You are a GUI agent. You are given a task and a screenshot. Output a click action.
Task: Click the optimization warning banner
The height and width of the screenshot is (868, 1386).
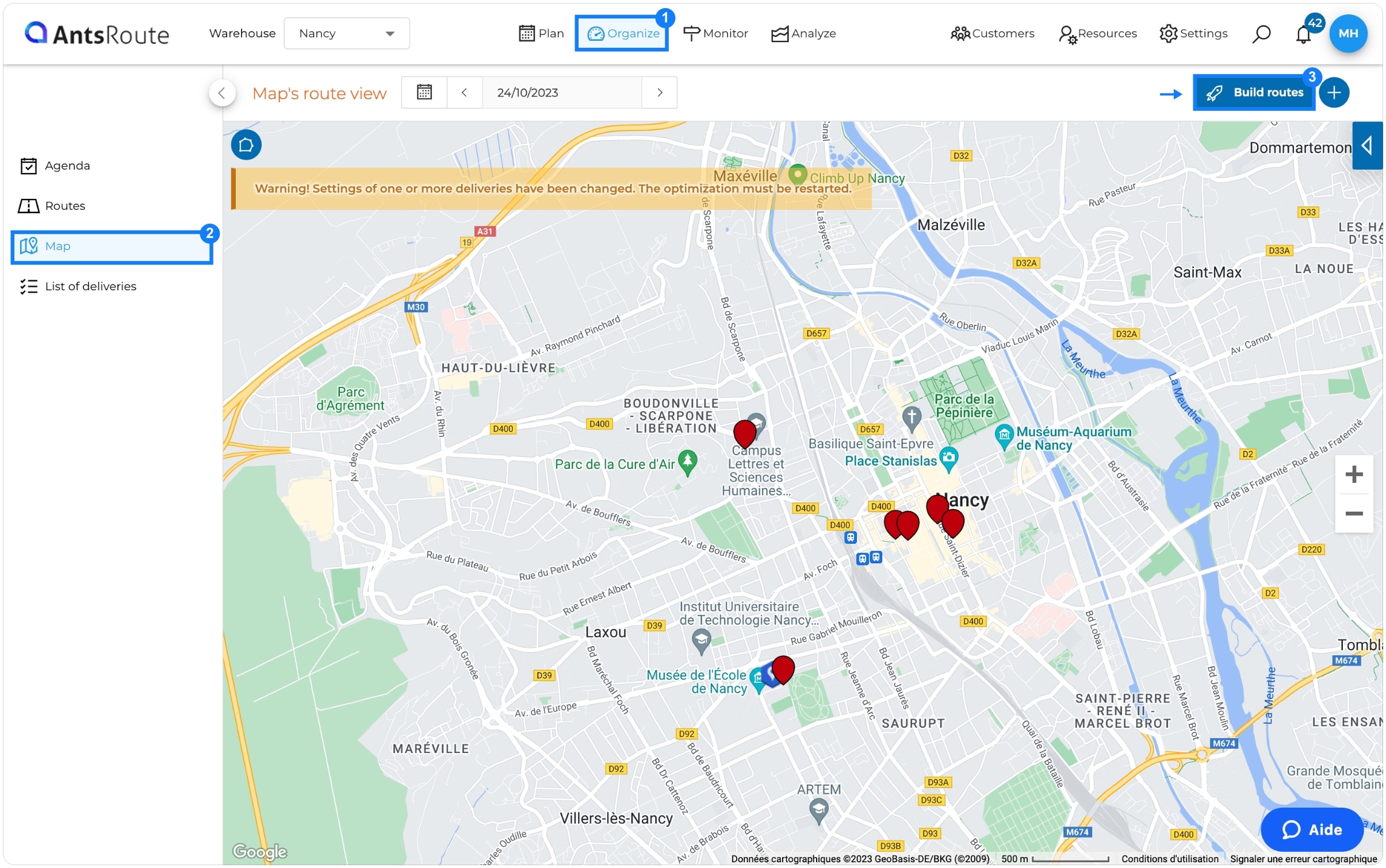[551, 189]
